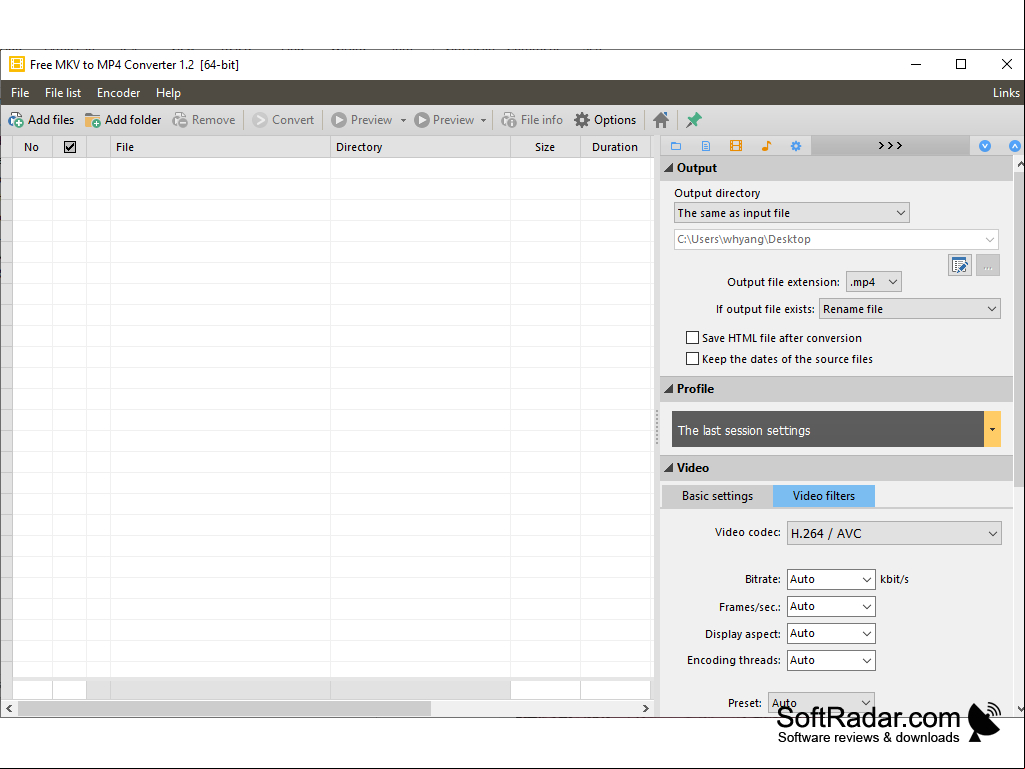Viewport: 1025px width, 769px height.
Task: Open the File list menu
Action: pyautogui.click(x=63, y=93)
